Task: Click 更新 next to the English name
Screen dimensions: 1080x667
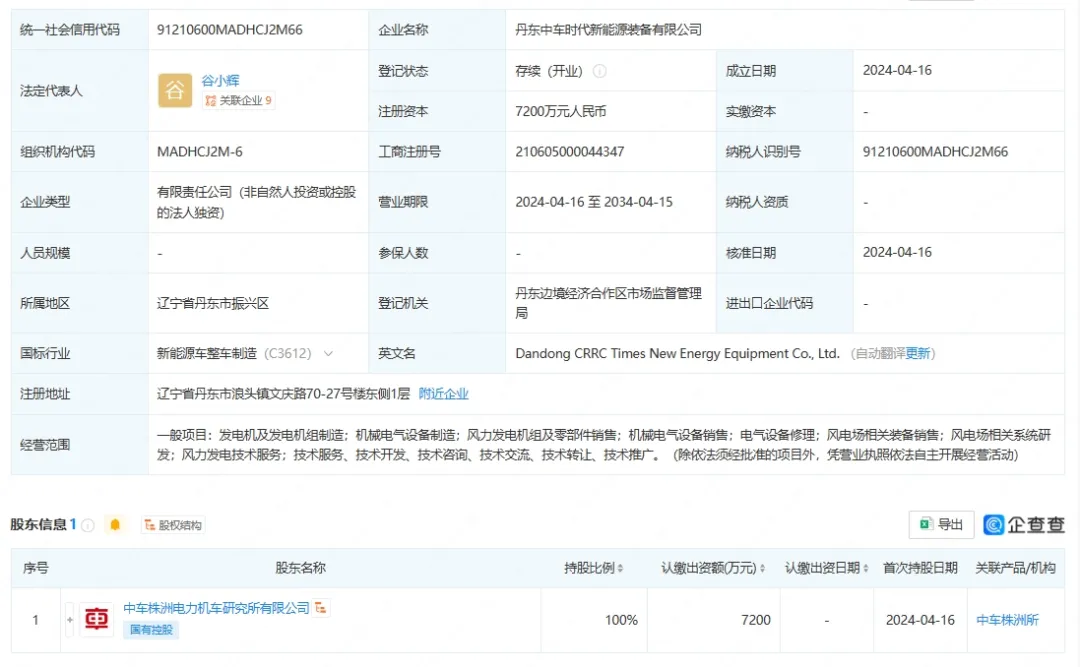Action: click(x=918, y=354)
